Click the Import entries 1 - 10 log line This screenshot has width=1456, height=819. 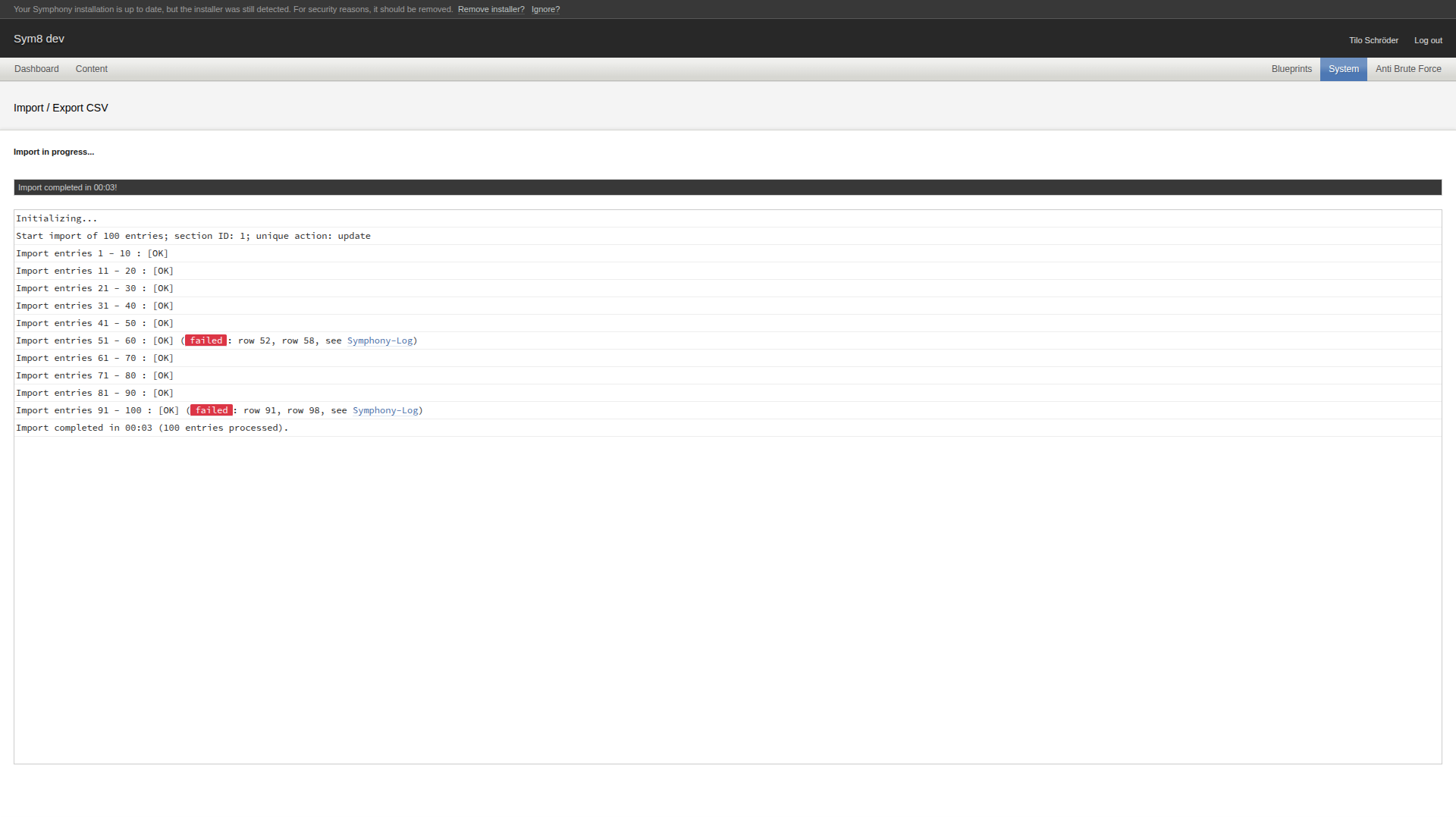click(92, 253)
